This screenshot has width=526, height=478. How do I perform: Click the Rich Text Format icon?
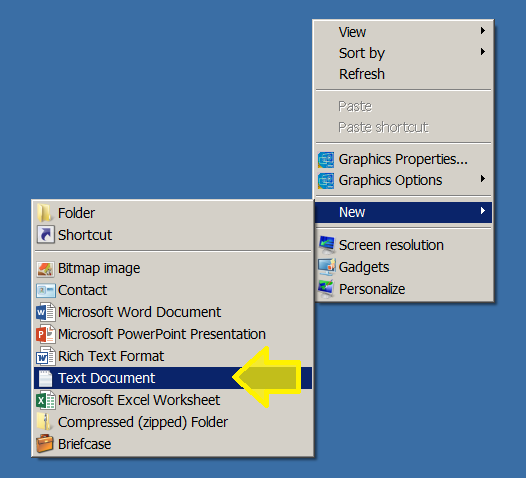click(46, 356)
